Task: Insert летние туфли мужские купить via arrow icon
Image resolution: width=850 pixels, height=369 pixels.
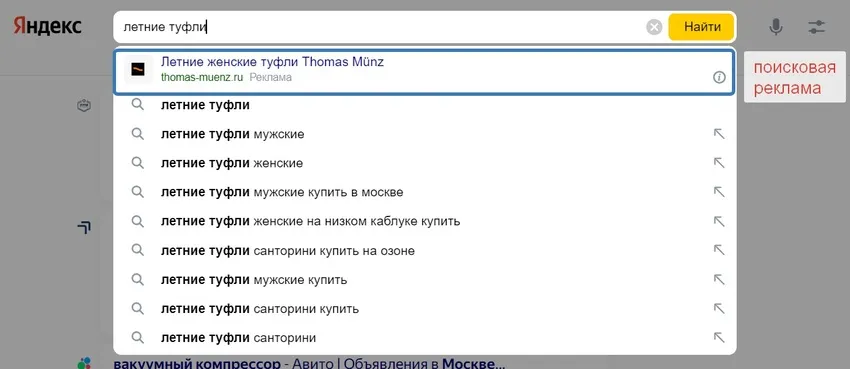Action: (719, 280)
